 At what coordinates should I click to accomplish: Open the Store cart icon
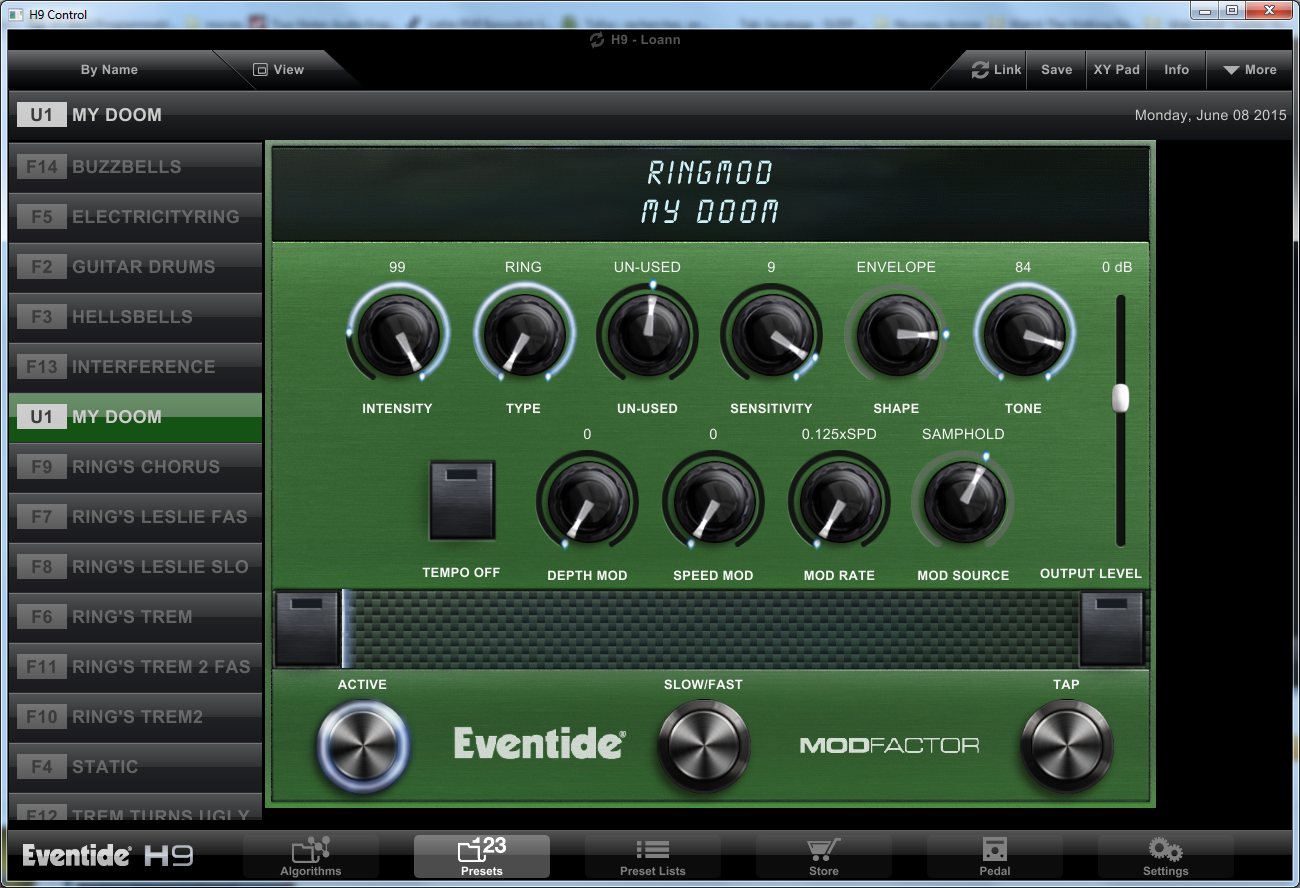click(823, 849)
